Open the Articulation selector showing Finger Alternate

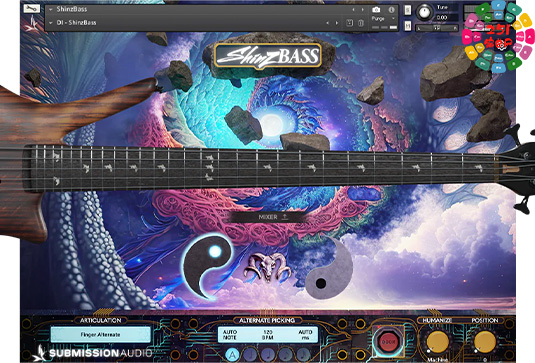coord(101,335)
